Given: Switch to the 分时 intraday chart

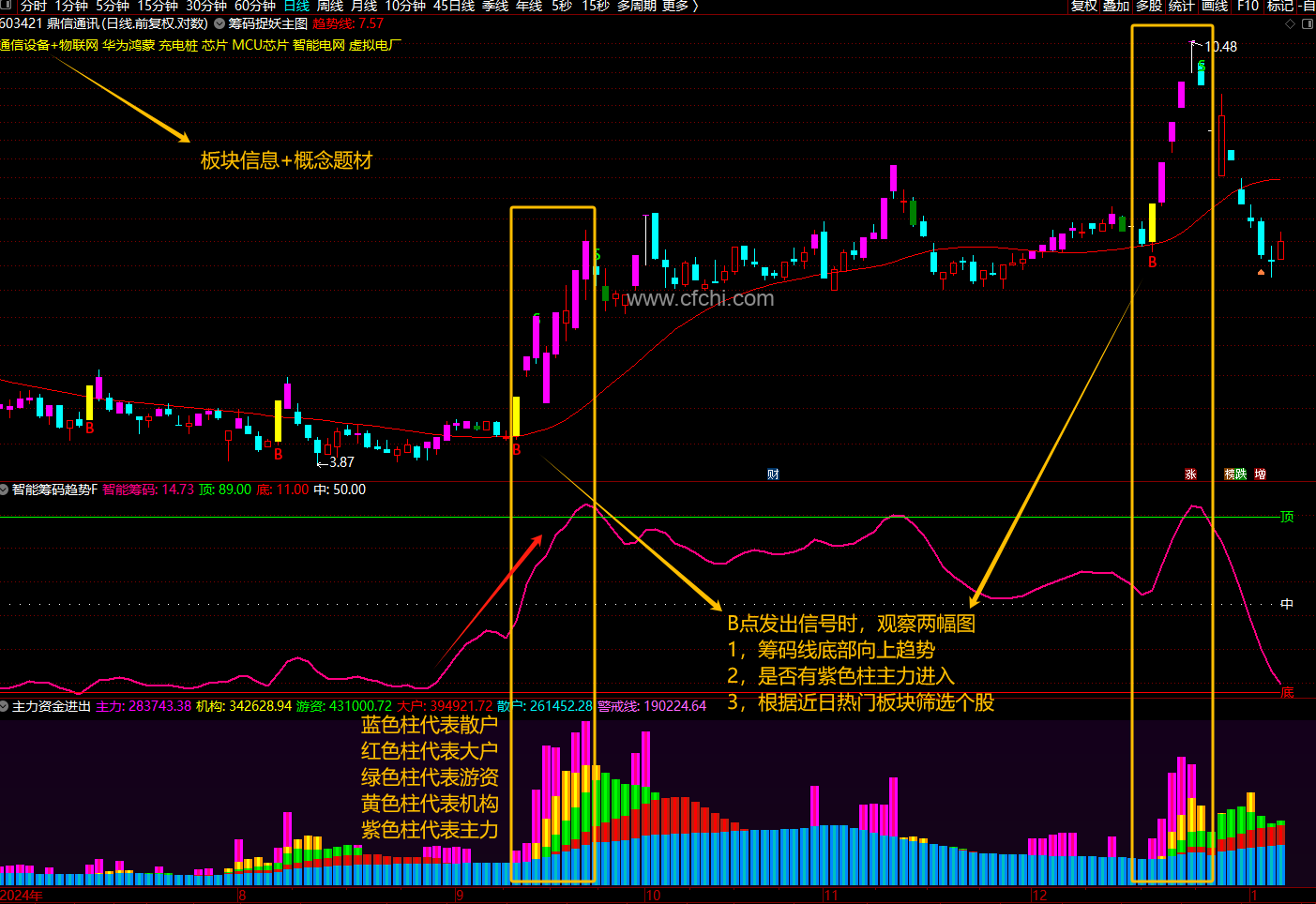Looking at the screenshot, I should tap(34, 6).
